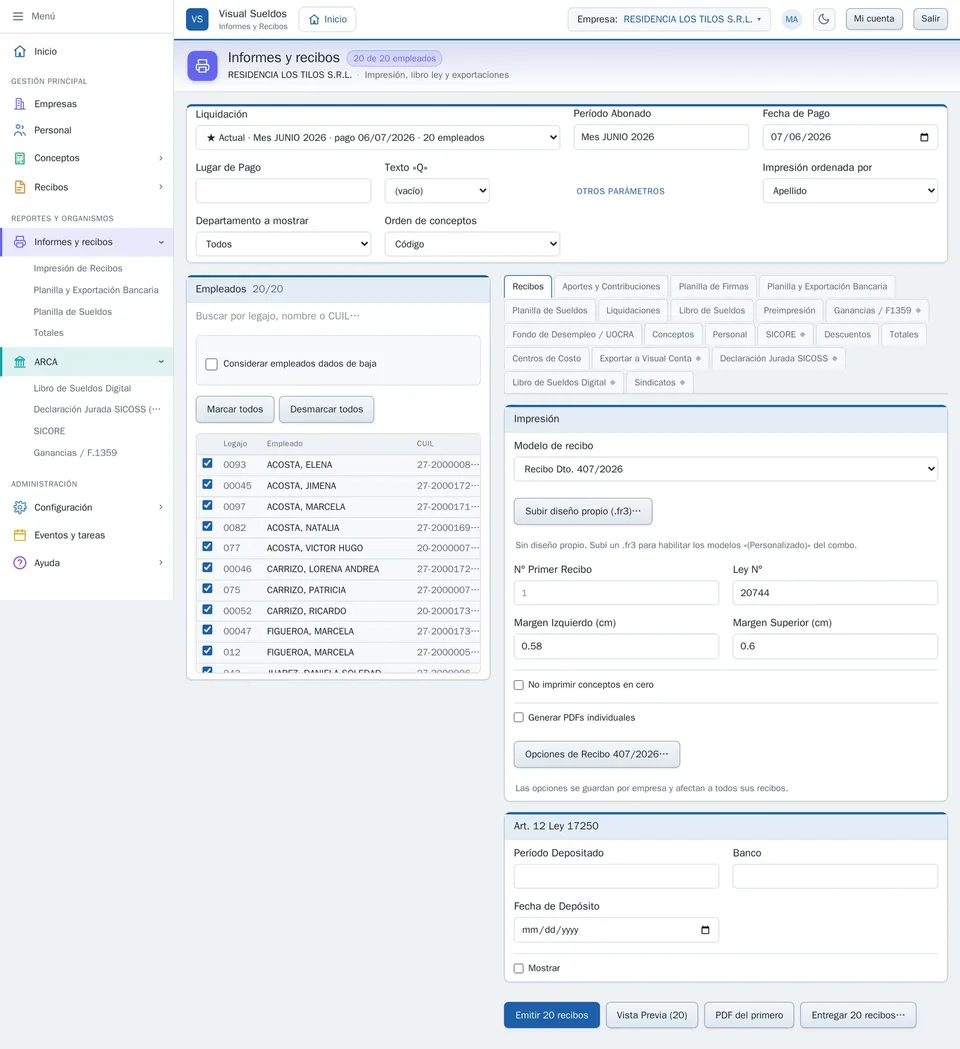Screen dimensions: 960x1049
Task: Click the Ayuda question mark icon
Action: tap(20, 563)
